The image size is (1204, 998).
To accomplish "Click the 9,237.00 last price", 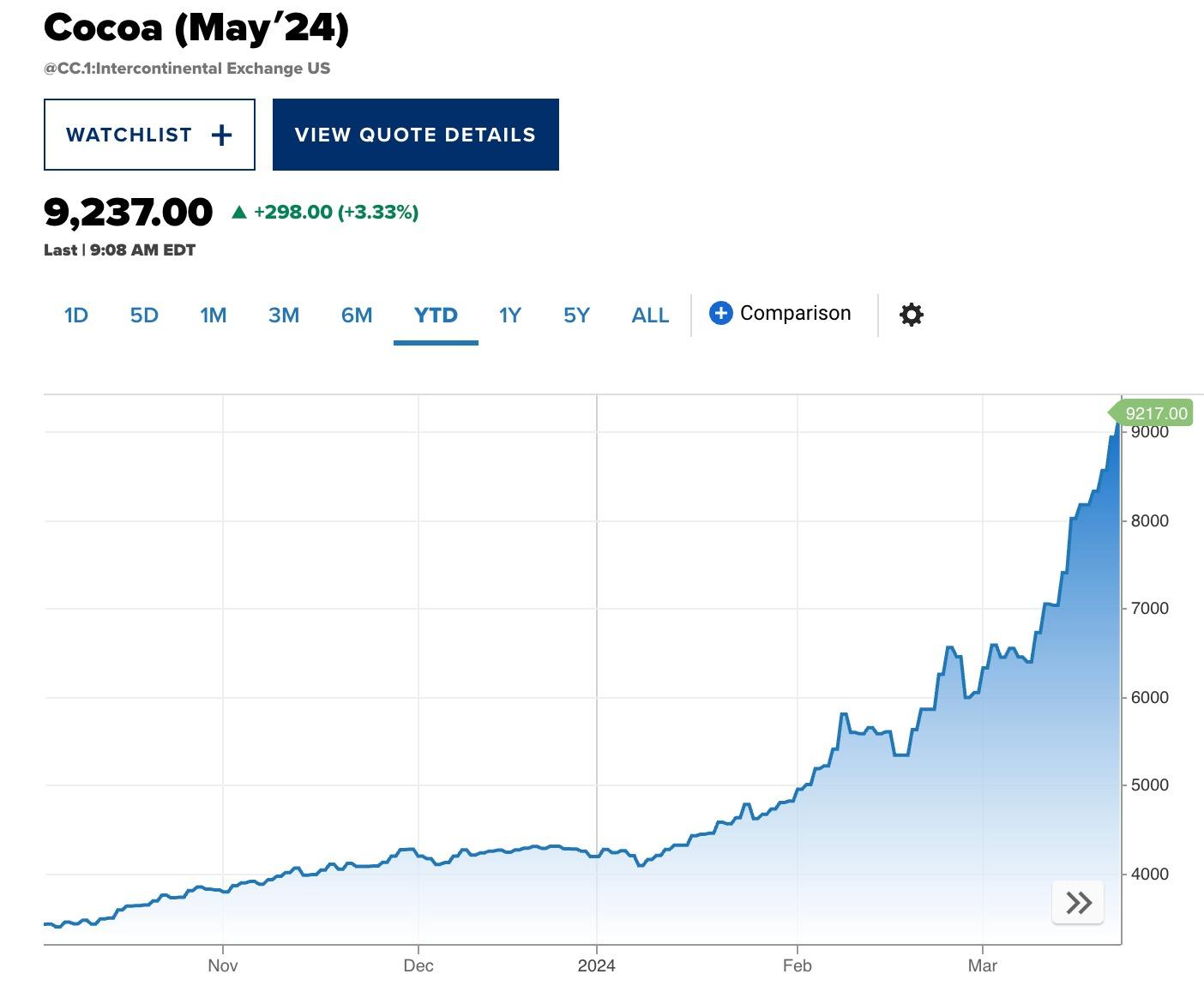I will (129, 212).
